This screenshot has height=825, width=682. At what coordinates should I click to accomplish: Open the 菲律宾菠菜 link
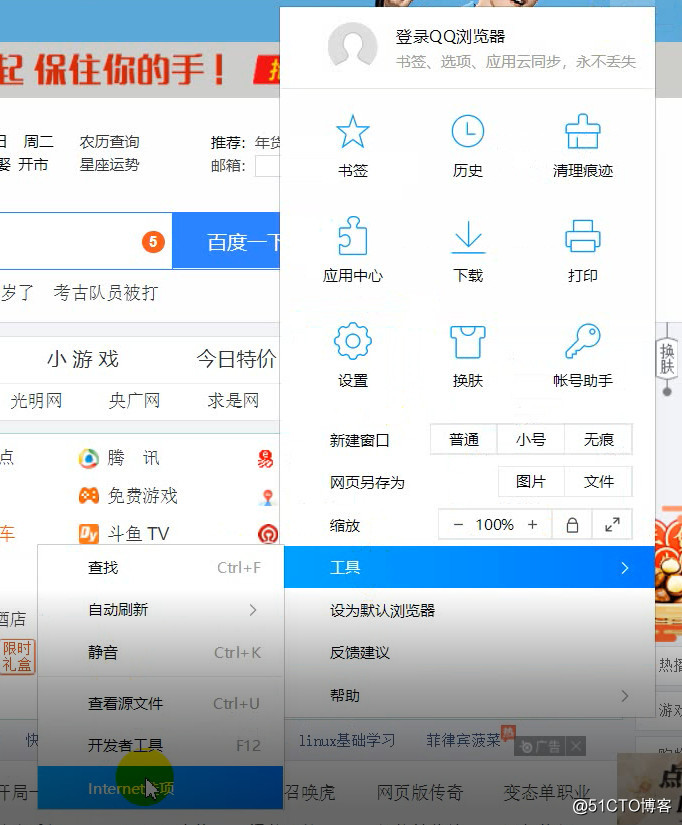coord(463,740)
